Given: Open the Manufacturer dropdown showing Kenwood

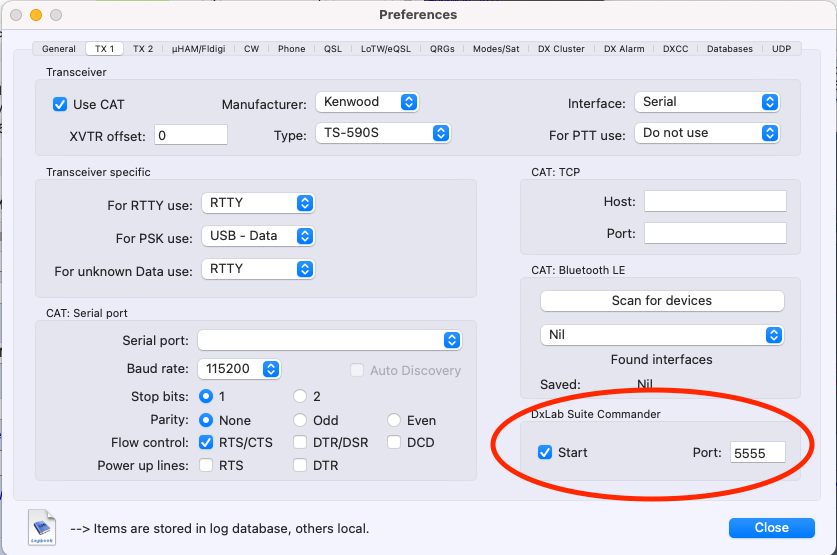Looking at the screenshot, I should 366,102.
